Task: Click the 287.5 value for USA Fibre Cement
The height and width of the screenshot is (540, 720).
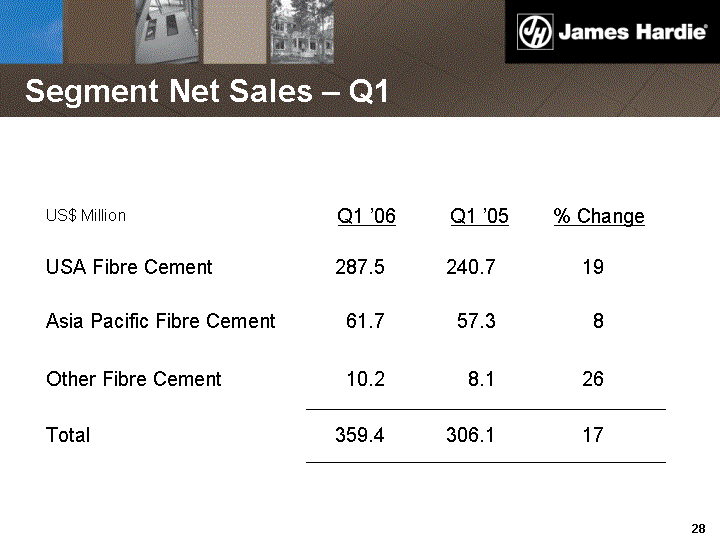Action: pos(359,268)
